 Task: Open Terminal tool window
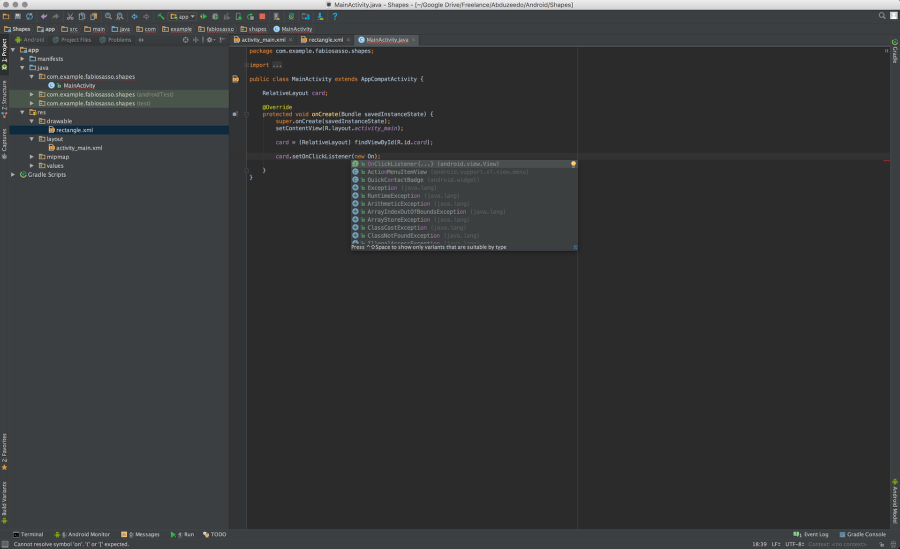click(x=28, y=534)
